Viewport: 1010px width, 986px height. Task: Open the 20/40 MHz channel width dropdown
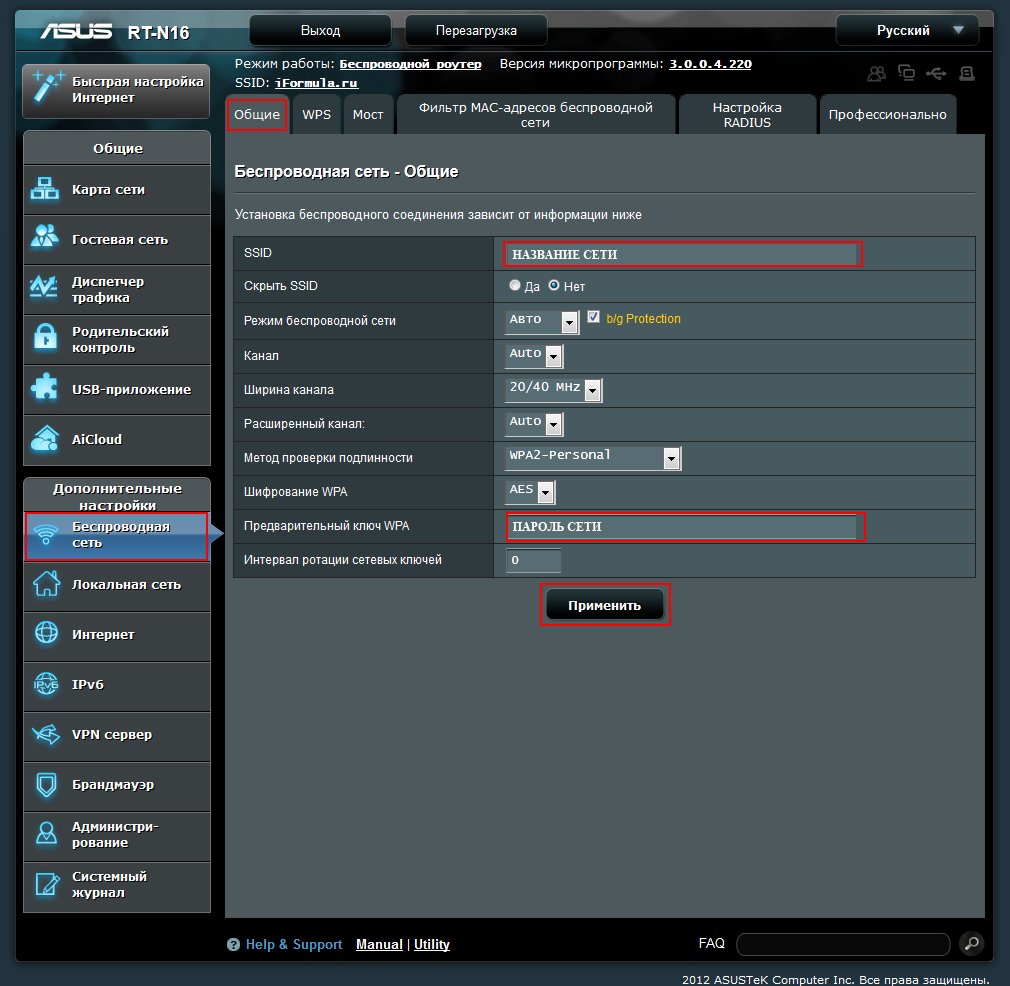tap(593, 390)
